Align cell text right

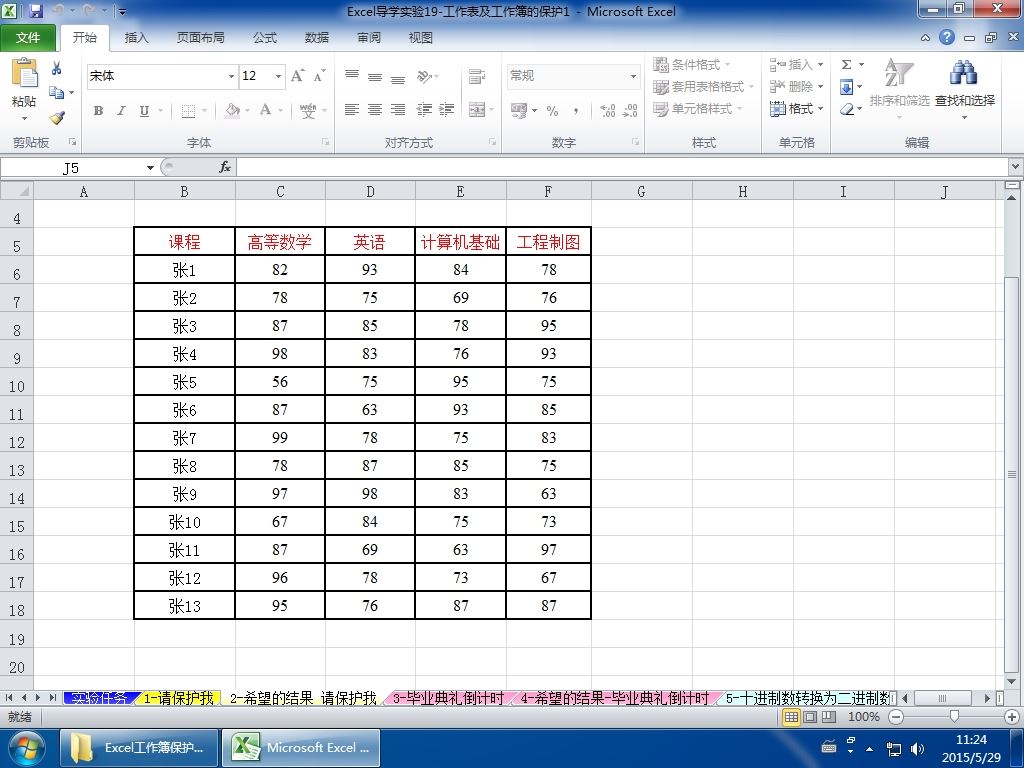coord(398,110)
